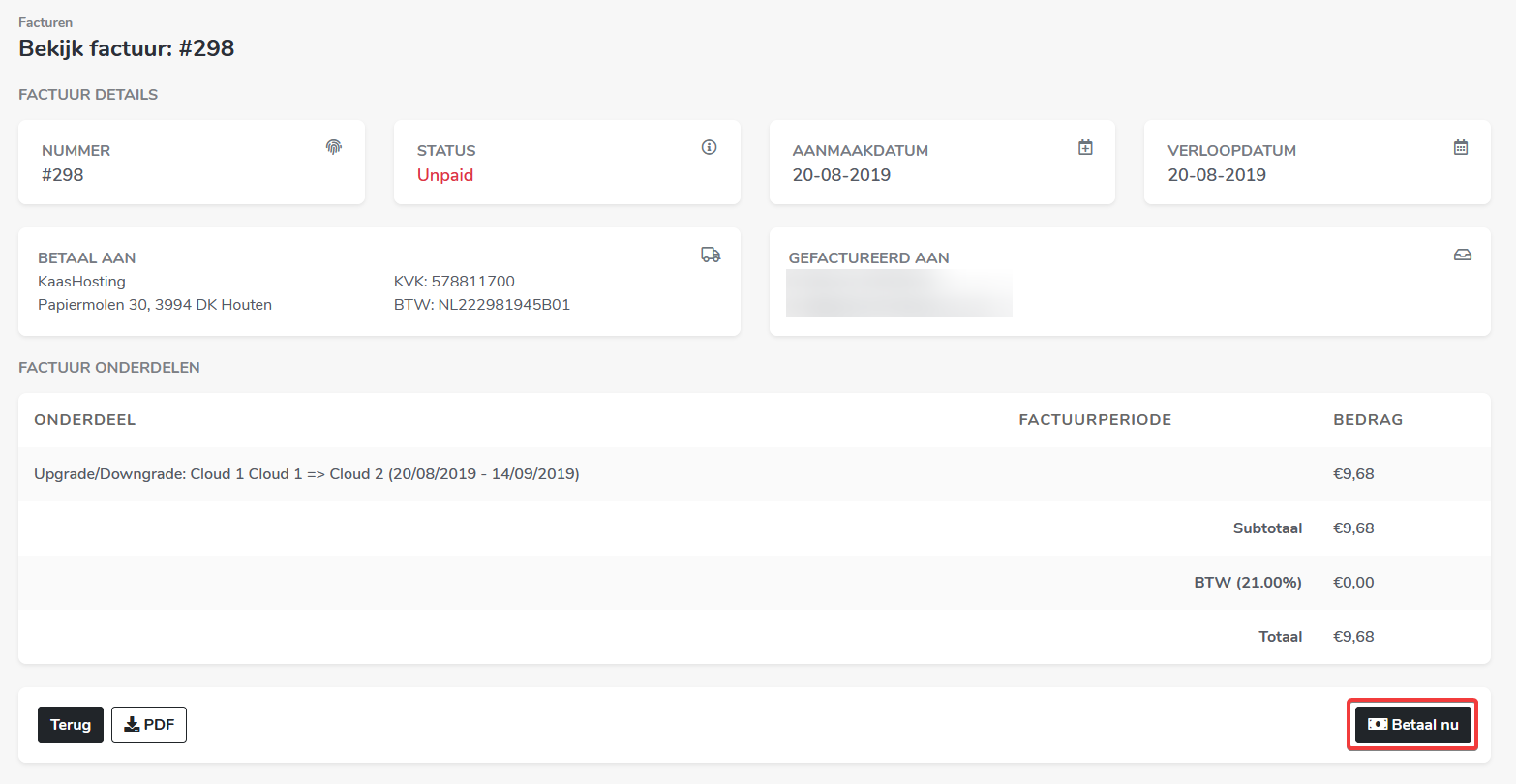Screen dimensions: 1516x784
Task: Select the Factuurperiode column header
Action: 1095,420
